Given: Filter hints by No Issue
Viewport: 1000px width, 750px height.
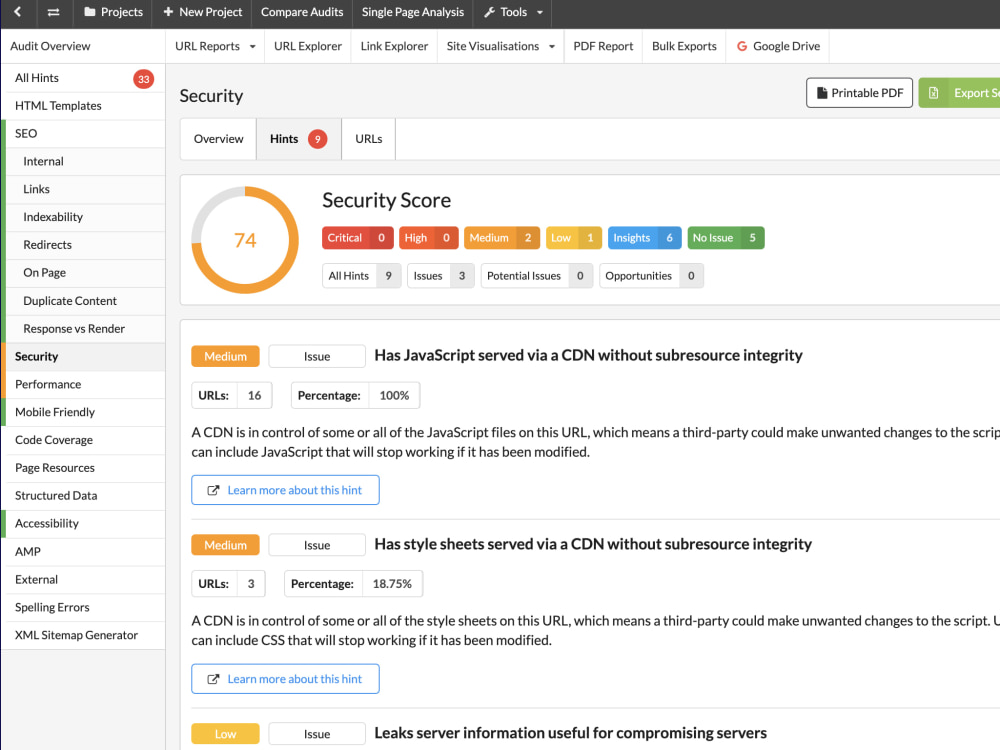Looking at the screenshot, I should click(x=726, y=238).
